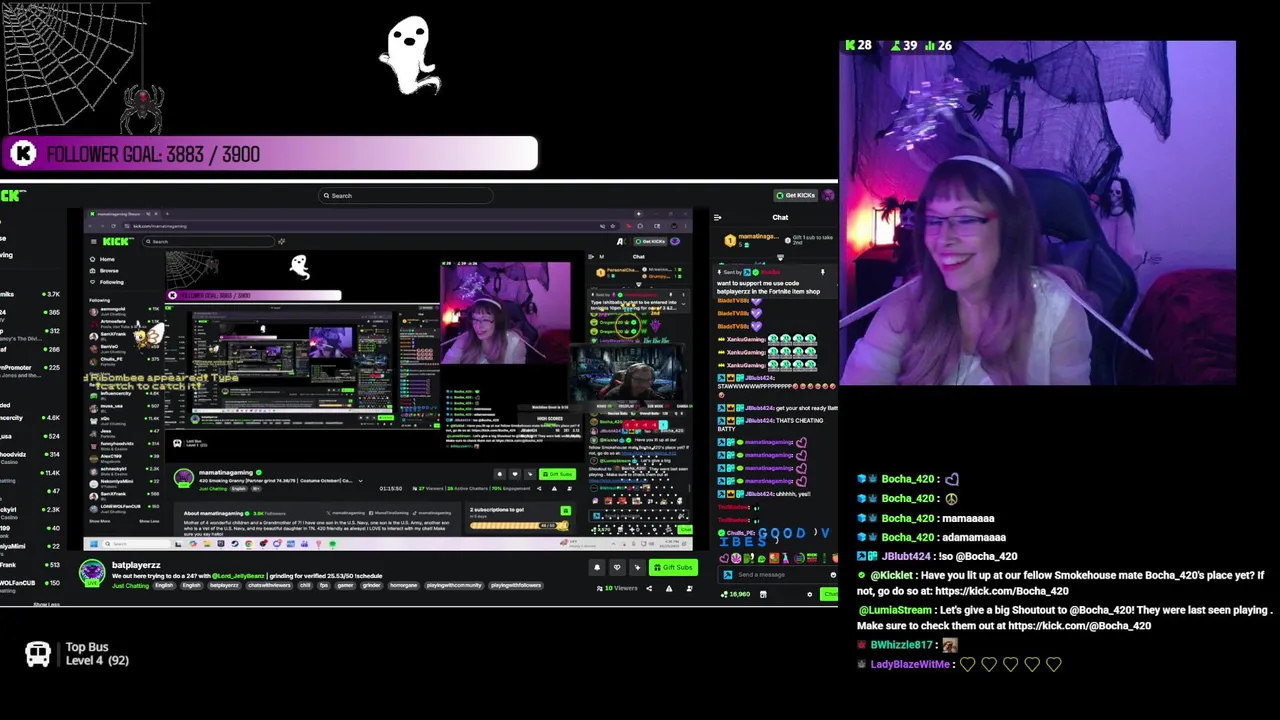Open the profile avatar next to Get KICKs

point(828,195)
